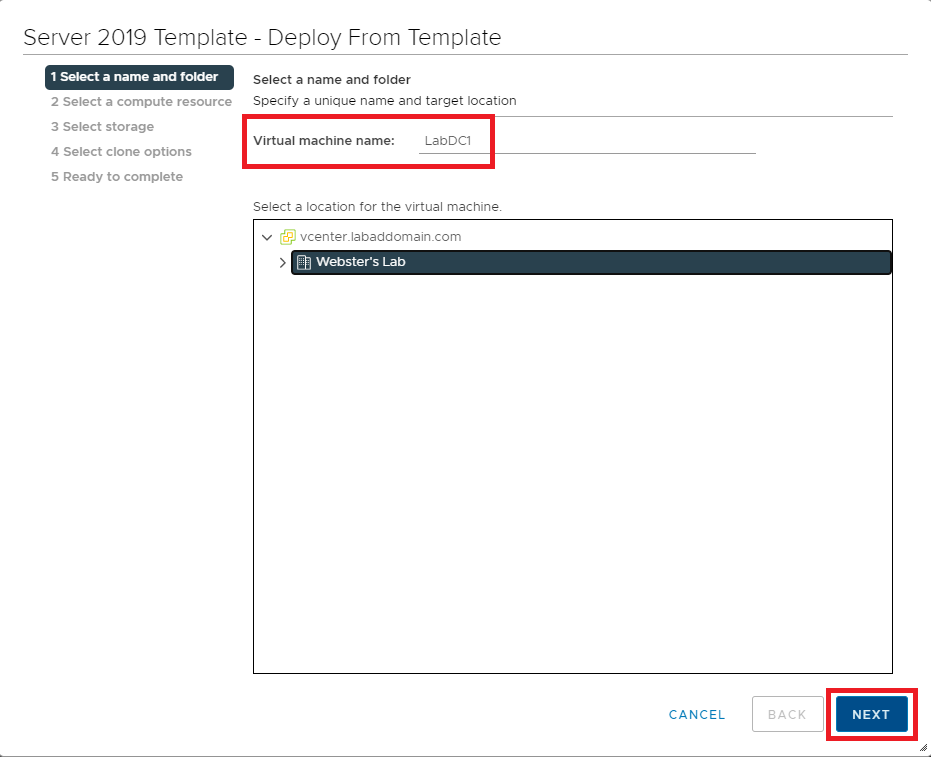Click the 'Select a name and folder' heading
This screenshot has width=931, height=757.
332,80
